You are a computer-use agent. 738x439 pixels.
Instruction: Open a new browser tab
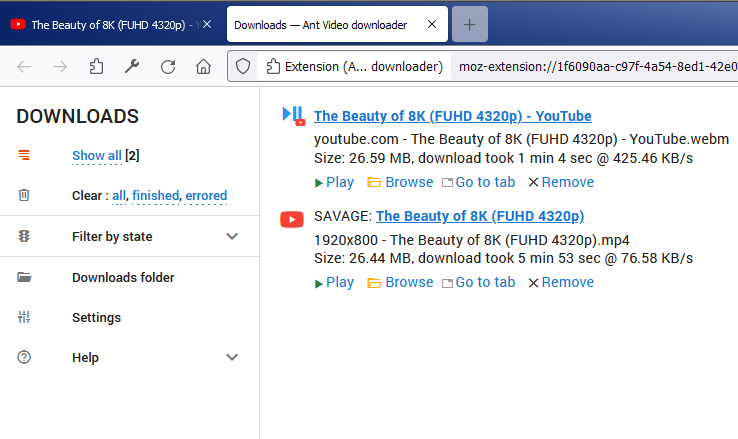469,24
